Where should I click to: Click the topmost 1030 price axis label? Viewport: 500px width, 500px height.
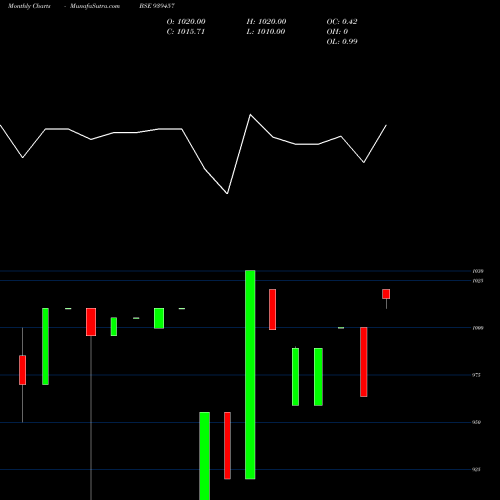click(478, 271)
